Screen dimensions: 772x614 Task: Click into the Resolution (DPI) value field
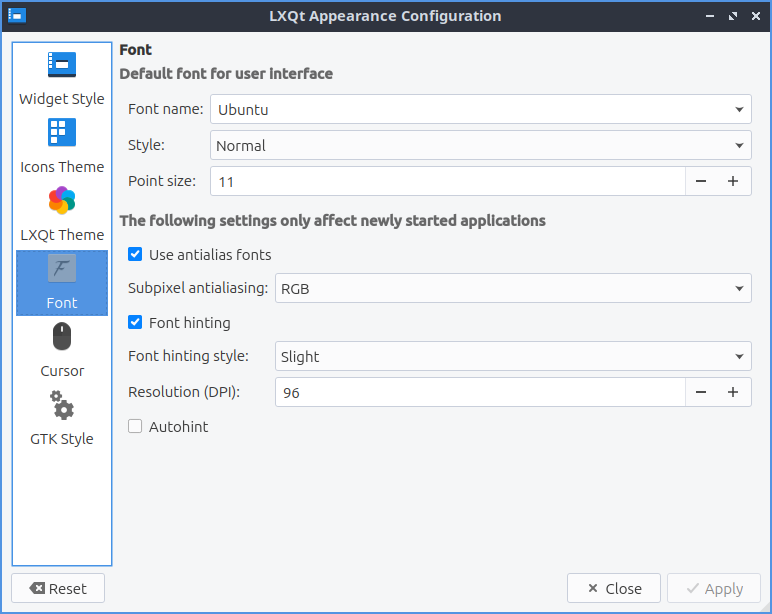coord(478,392)
